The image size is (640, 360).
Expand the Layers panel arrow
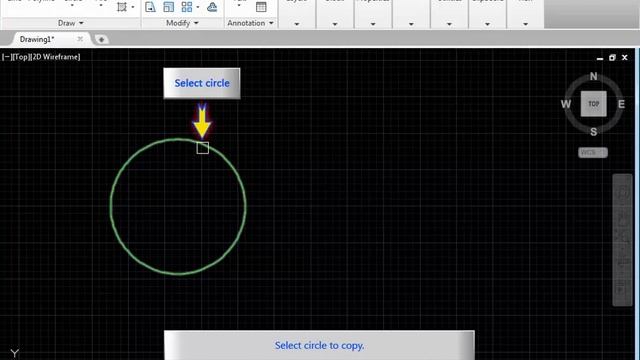(x=297, y=24)
